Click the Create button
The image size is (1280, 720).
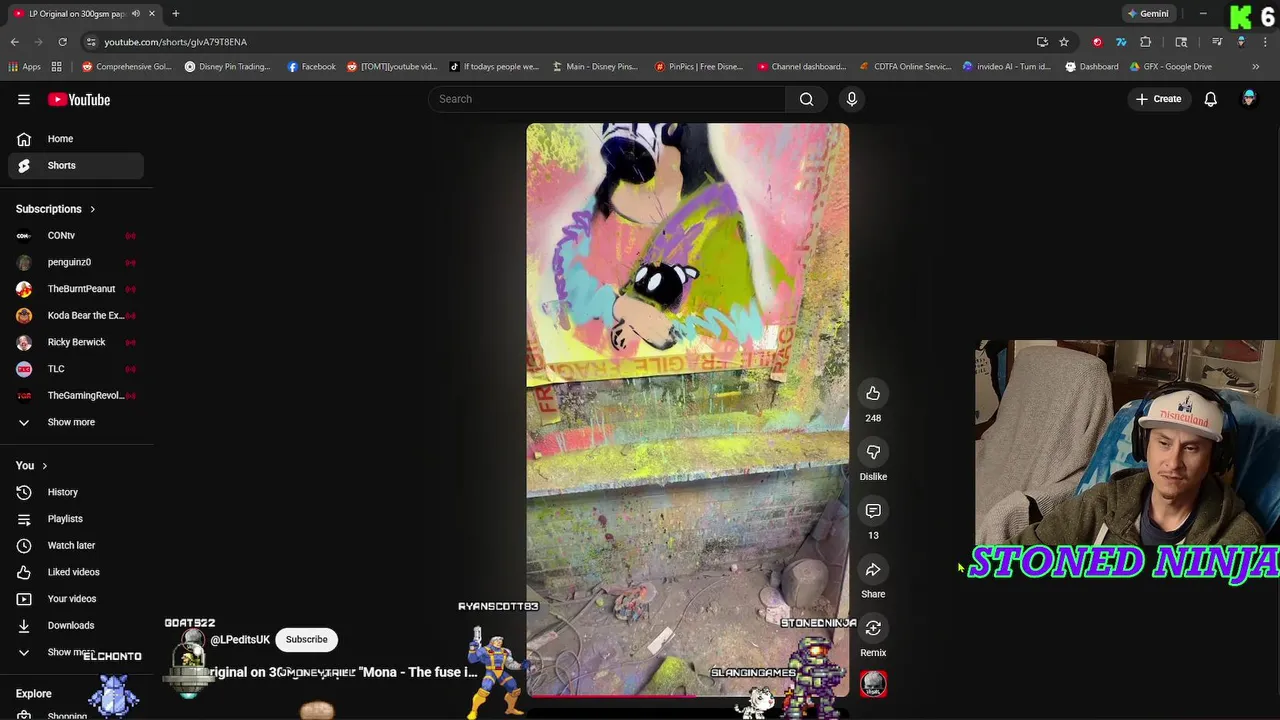click(1159, 99)
